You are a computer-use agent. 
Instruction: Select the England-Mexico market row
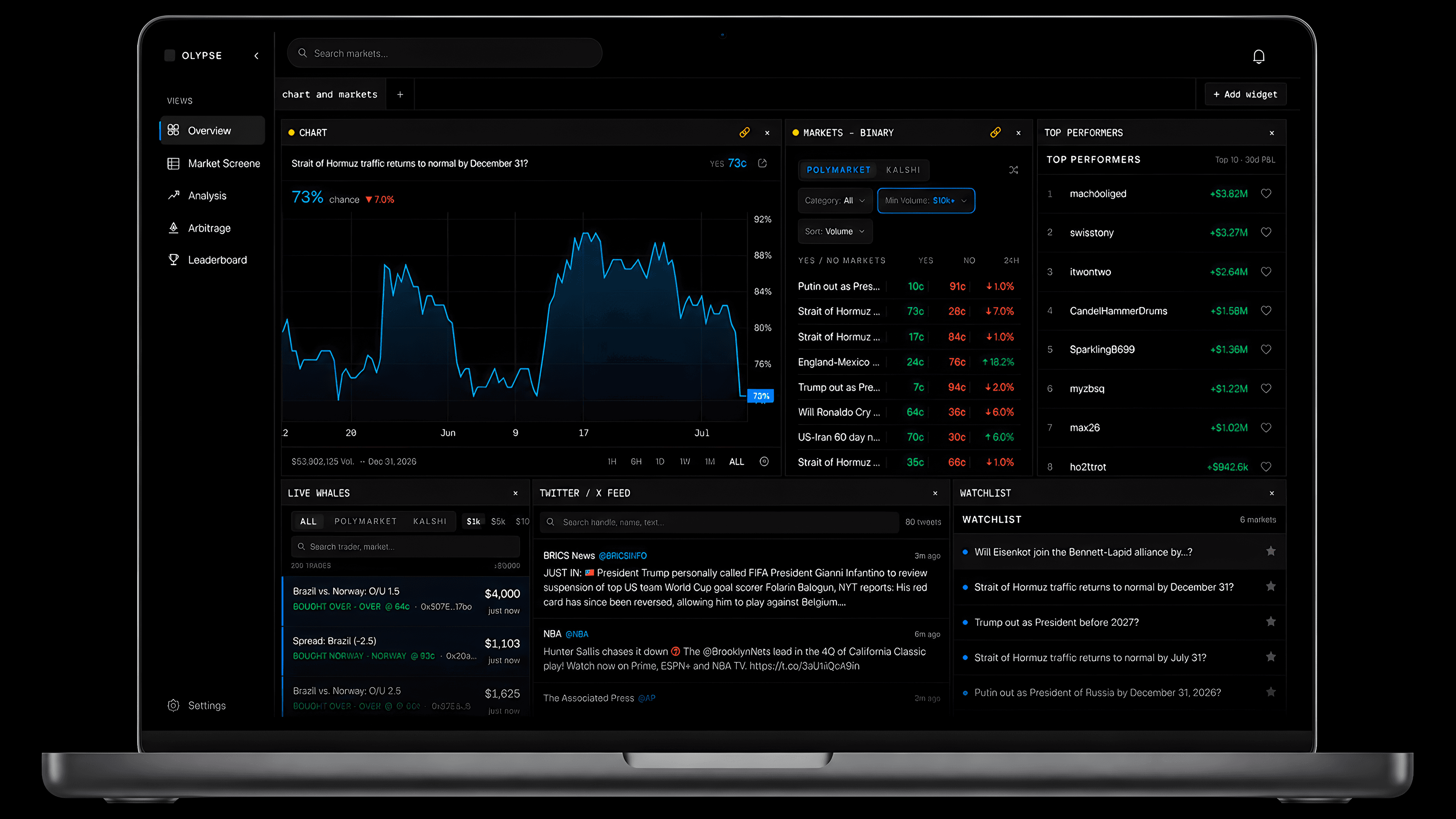[908, 362]
